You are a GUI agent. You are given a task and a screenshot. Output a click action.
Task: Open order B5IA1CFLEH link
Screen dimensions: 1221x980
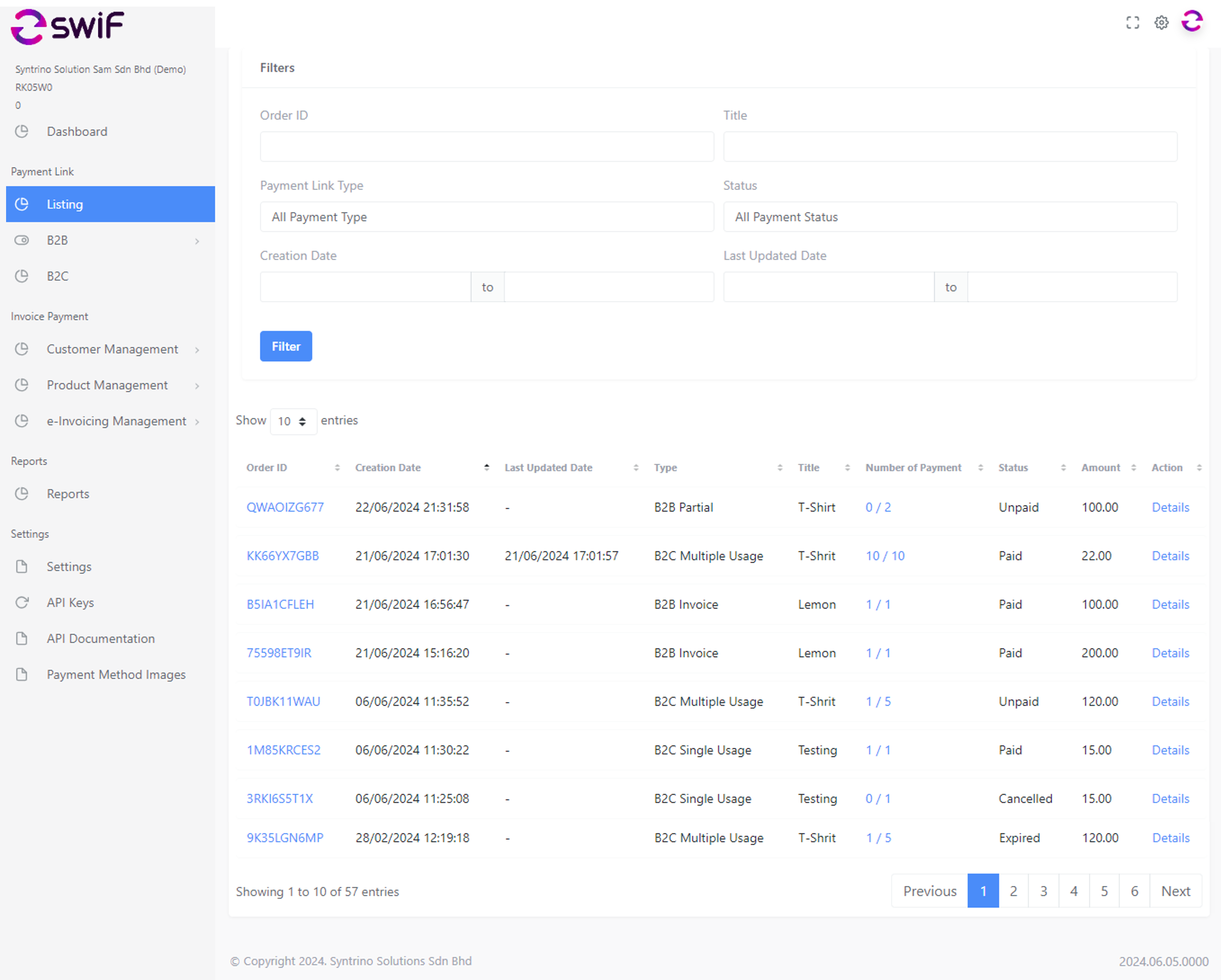pyautogui.click(x=280, y=605)
